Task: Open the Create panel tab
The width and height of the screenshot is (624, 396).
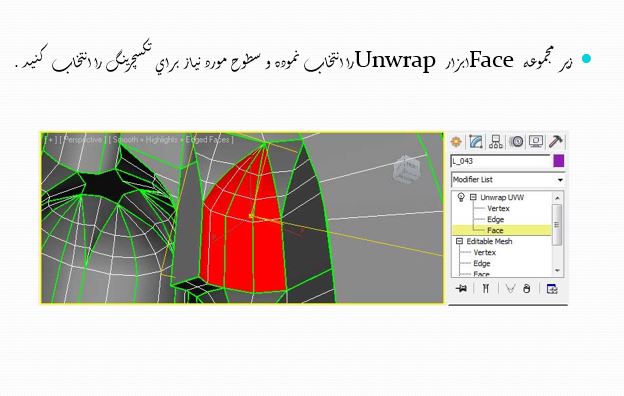Action: pos(456,142)
